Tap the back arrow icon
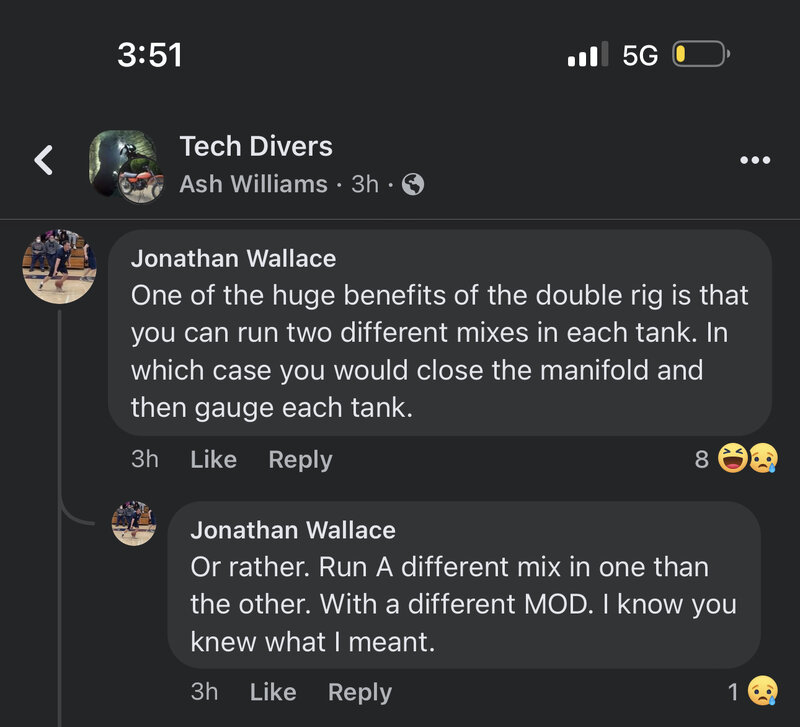Viewport: 800px width, 727px height. coord(43,160)
